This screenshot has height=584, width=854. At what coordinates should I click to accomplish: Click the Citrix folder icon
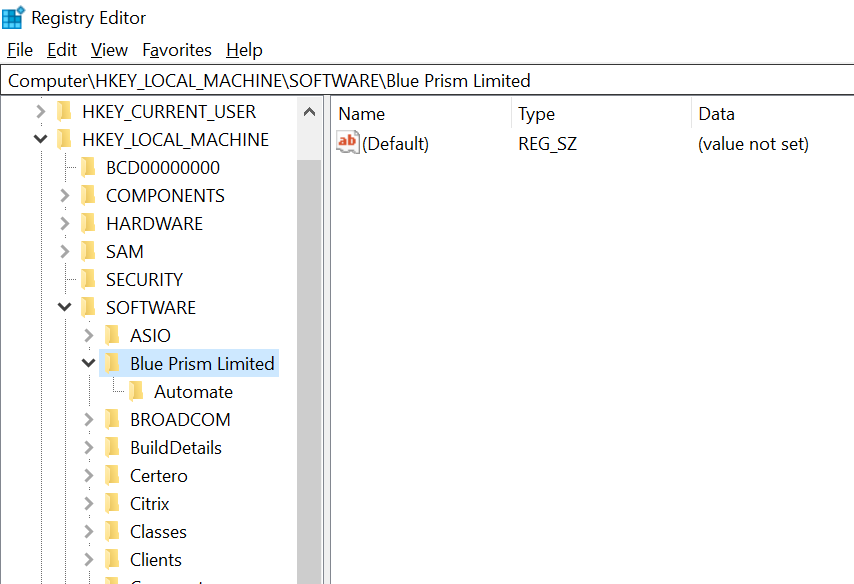tap(113, 503)
